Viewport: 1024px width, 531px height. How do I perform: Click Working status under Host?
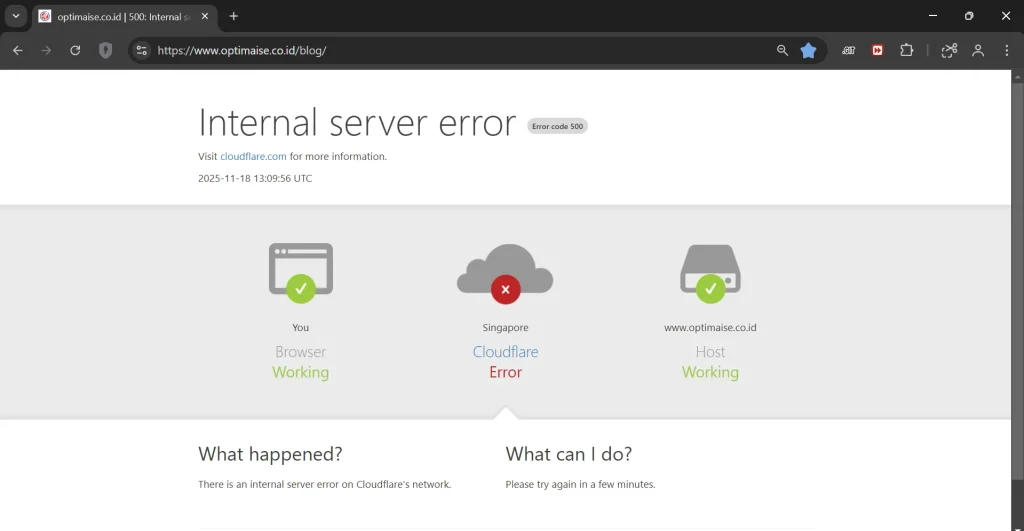pyautogui.click(x=710, y=372)
